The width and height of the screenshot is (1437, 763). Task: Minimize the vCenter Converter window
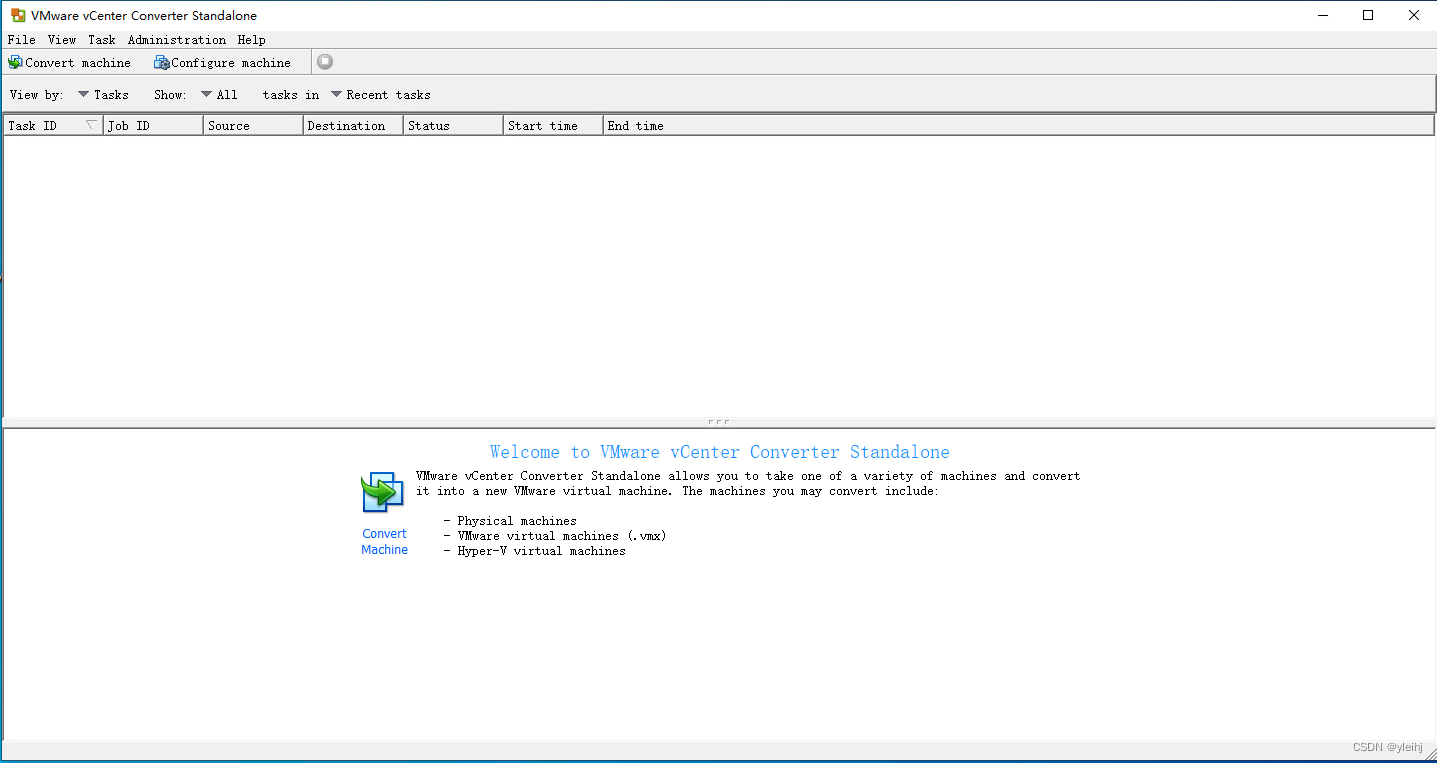pos(1323,15)
